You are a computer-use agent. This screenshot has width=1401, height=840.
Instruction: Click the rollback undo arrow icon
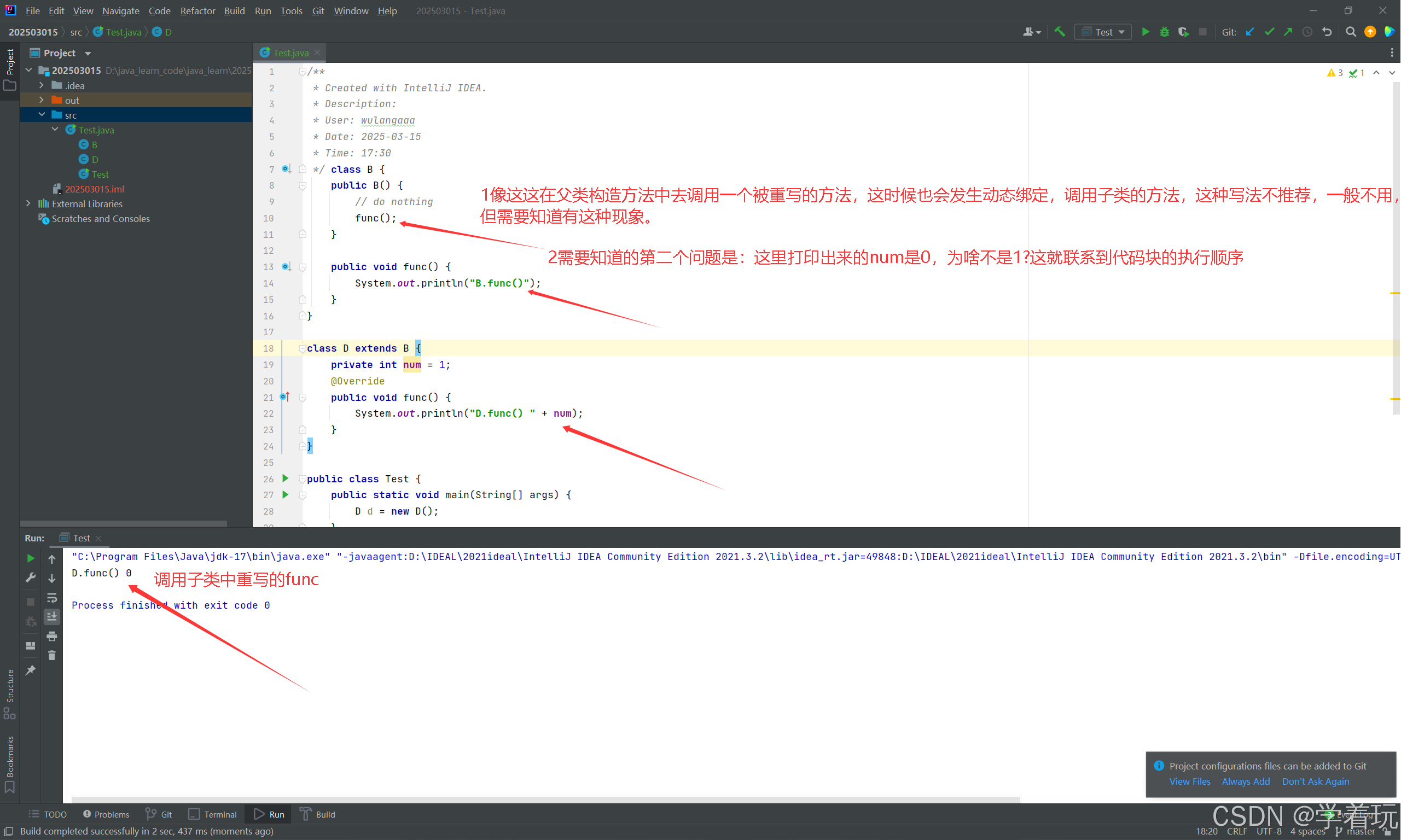[x=1327, y=32]
